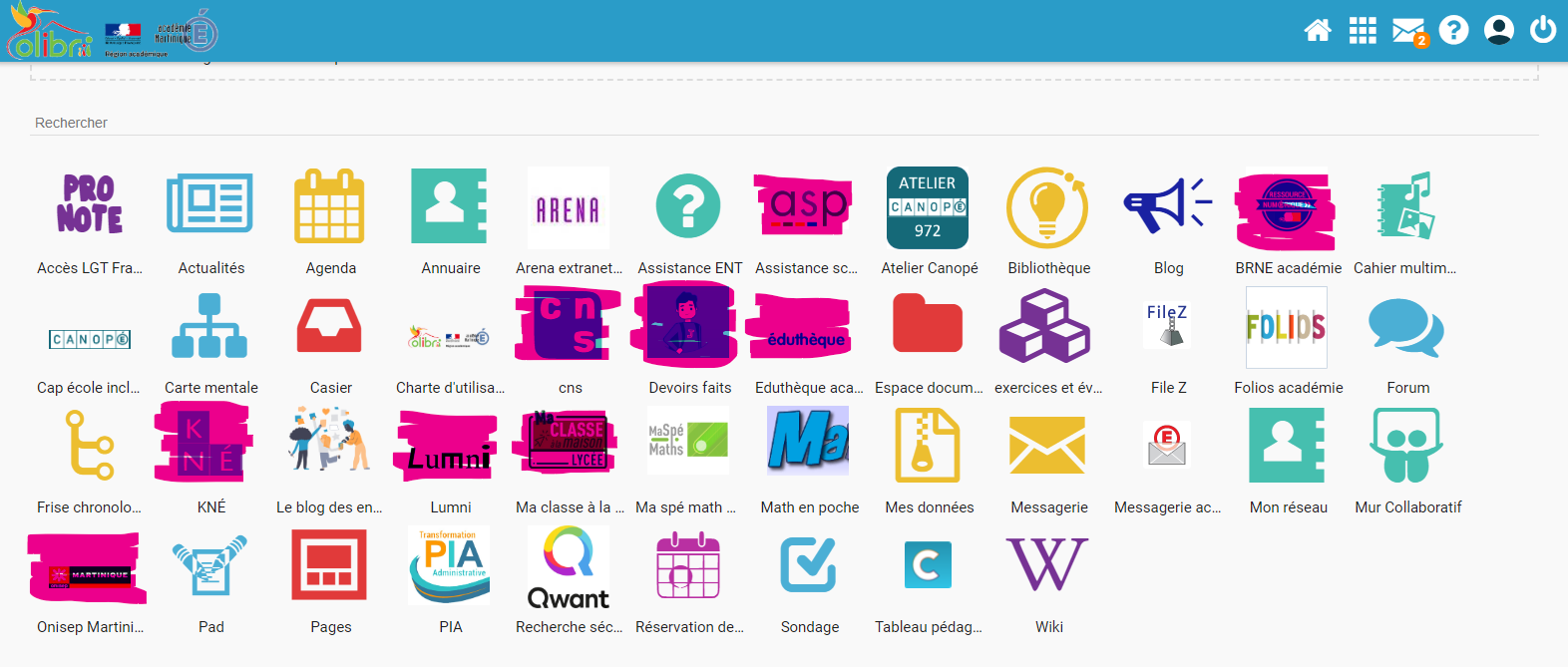This screenshot has height=667, width=1568.
Task: Open the BRNE académie app
Action: (x=1285, y=211)
